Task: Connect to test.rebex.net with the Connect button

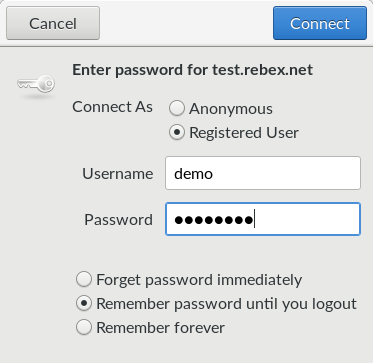Action: point(320,23)
